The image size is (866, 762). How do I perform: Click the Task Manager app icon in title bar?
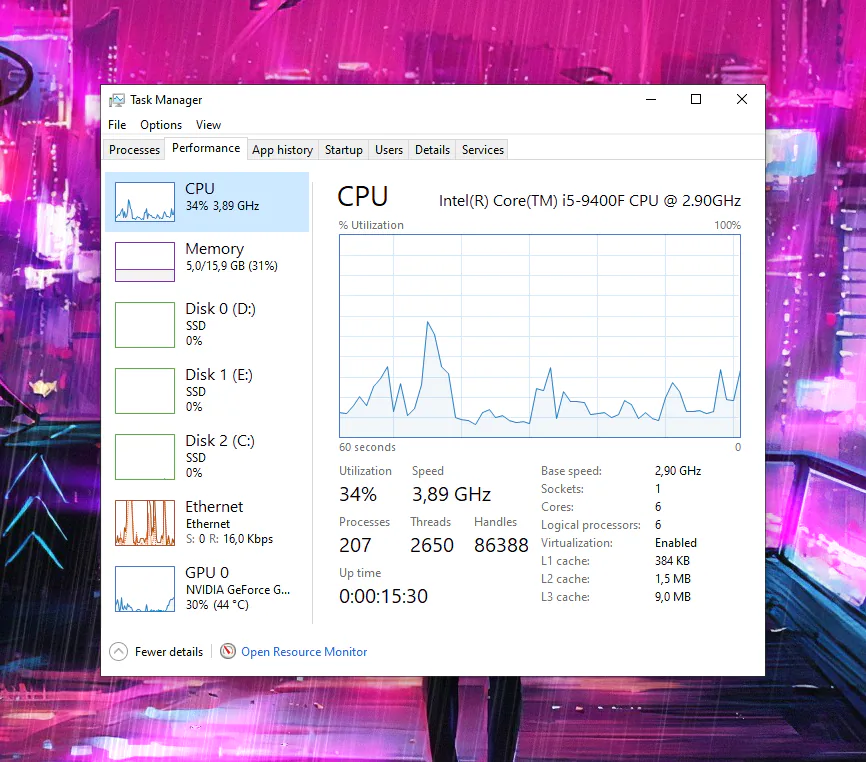coord(117,100)
